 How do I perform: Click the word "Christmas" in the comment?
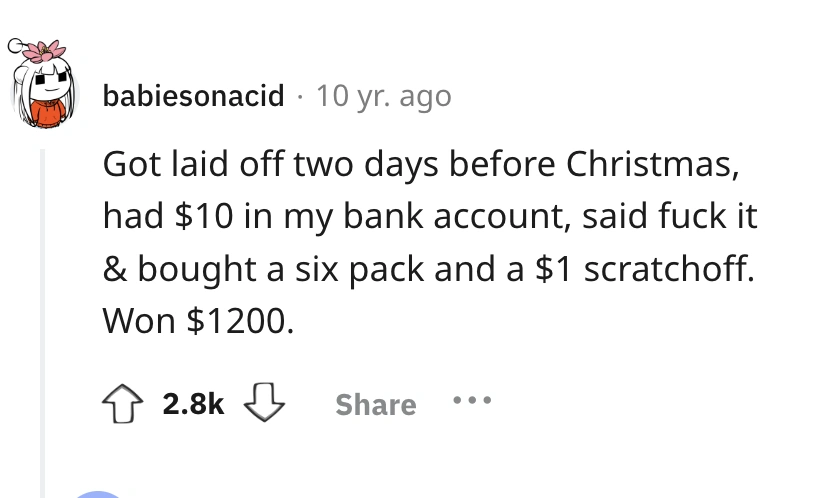click(669, 165)
